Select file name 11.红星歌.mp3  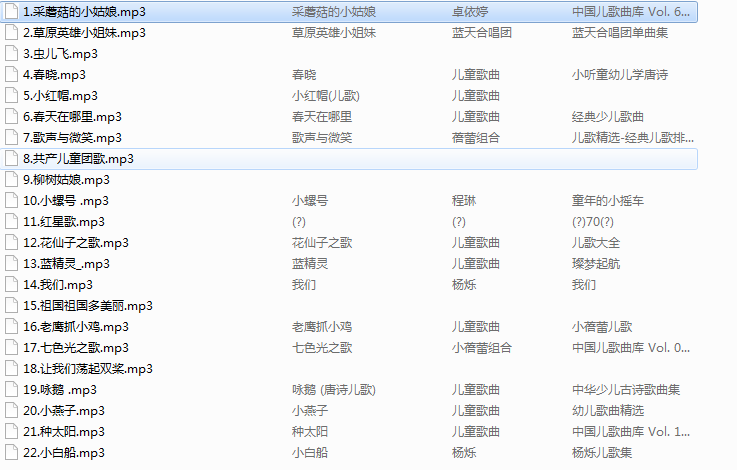(x=64, y=222)
